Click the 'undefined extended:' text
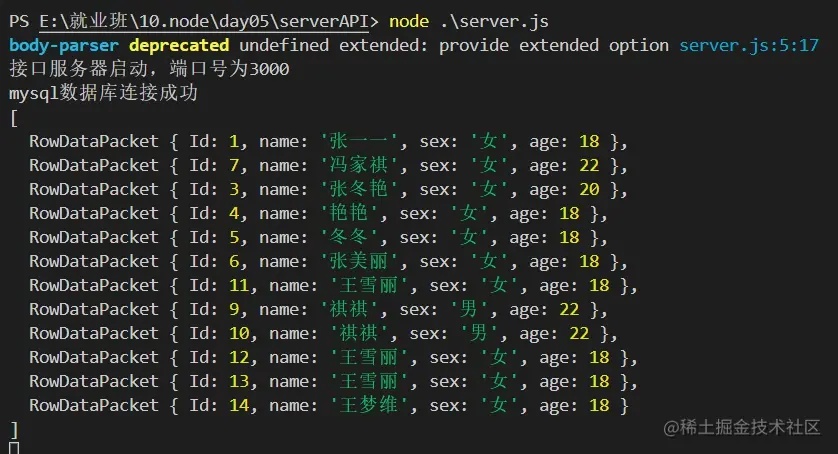This screenshot has width=838, height=454. 333,45
